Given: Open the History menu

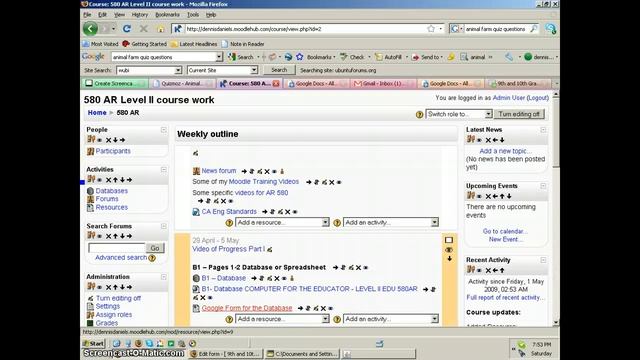Looking at the screenshot, I should point(140,15).
